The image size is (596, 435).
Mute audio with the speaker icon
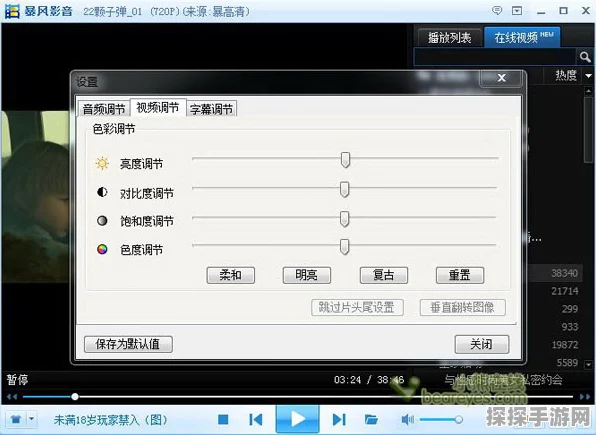[x=407, y=419]
